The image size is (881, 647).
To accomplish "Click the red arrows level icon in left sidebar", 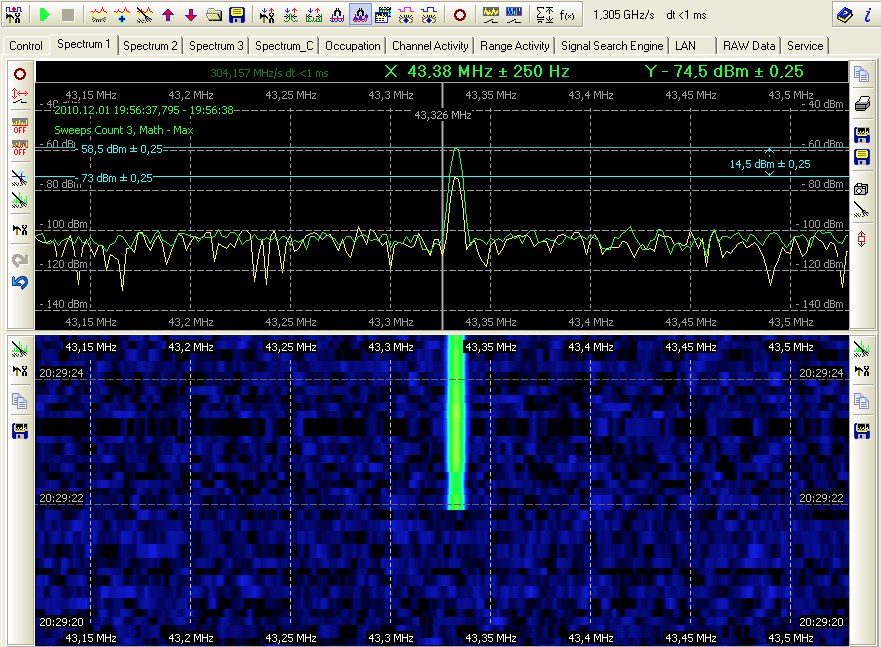I will (x=20, y=96).
